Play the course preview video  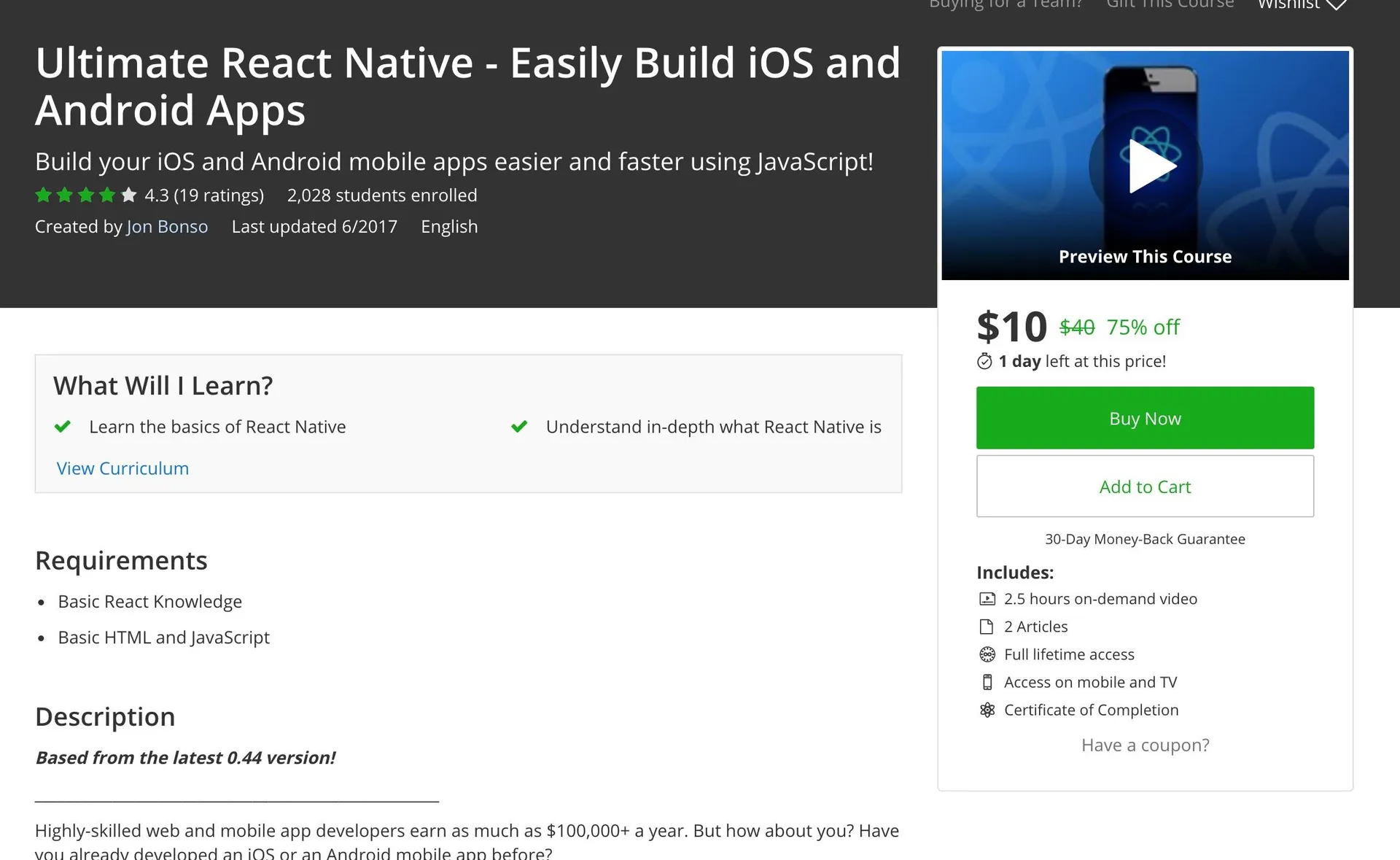click(x=1152, y=166)
